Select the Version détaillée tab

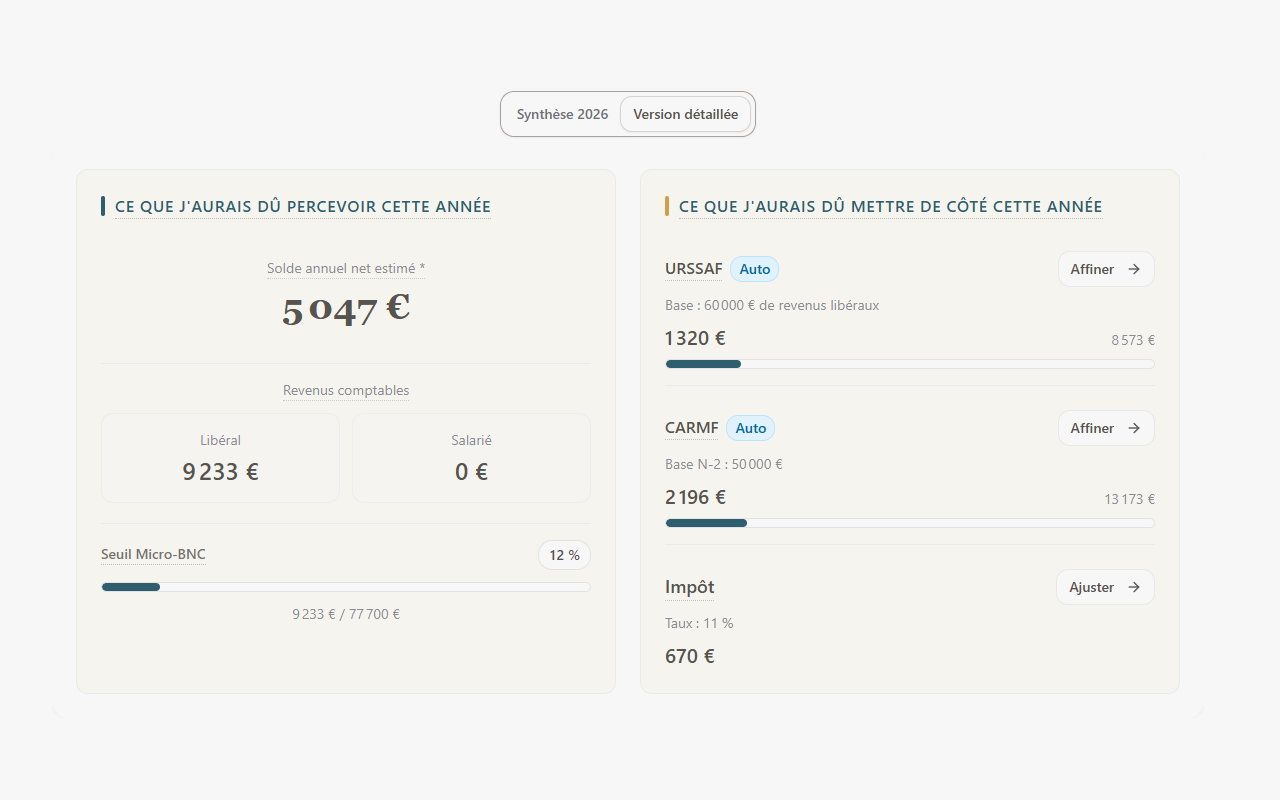point(685,114)
